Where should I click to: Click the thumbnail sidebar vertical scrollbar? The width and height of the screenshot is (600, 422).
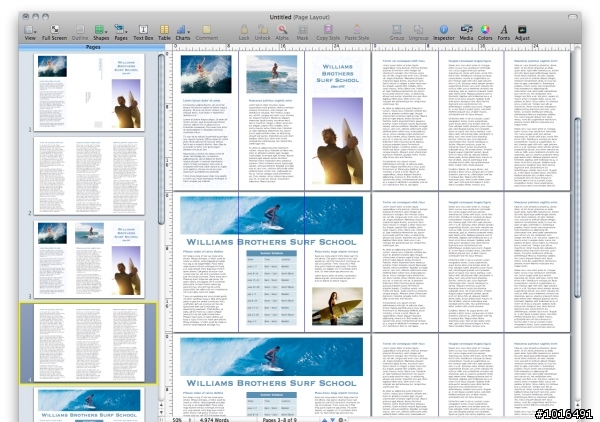tap(161, 140)
